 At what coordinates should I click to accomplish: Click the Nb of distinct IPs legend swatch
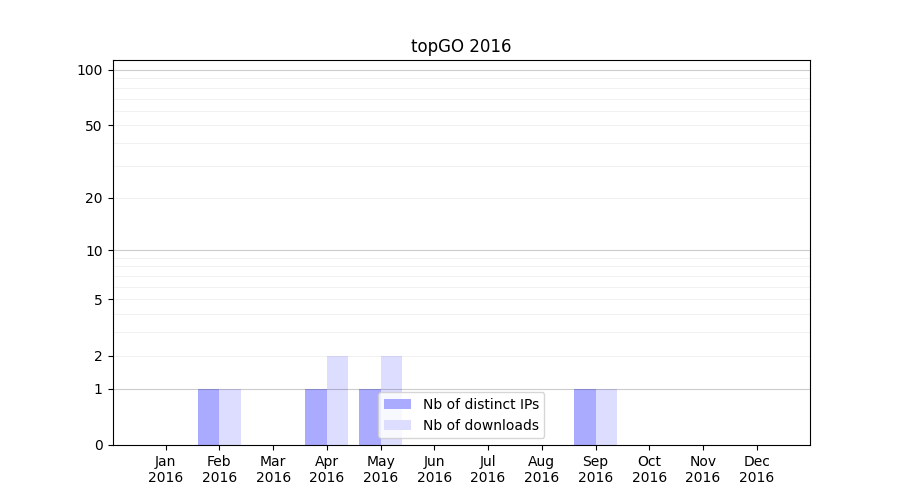[397, 404]
